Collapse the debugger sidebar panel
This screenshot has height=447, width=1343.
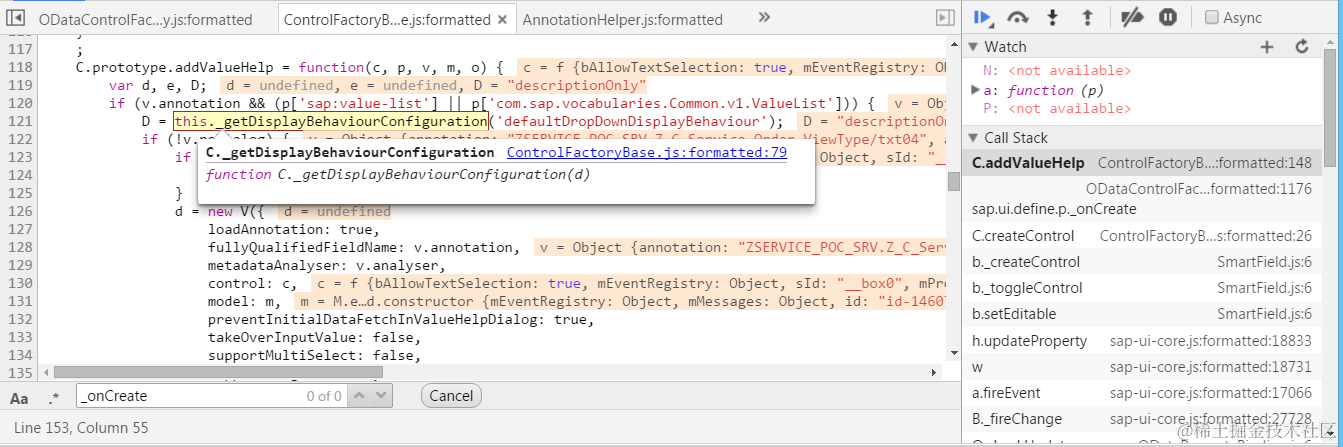click(x=944, y=18)
